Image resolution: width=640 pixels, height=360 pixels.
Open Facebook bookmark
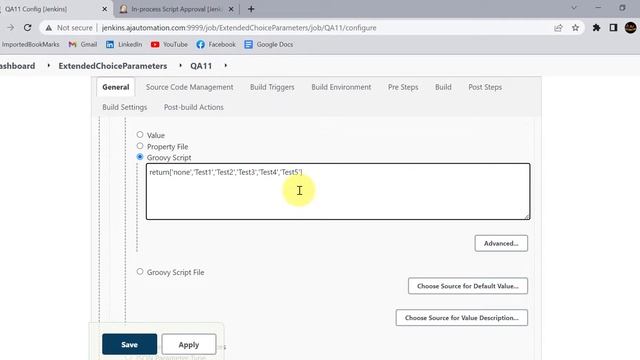(x=216, y=44)
